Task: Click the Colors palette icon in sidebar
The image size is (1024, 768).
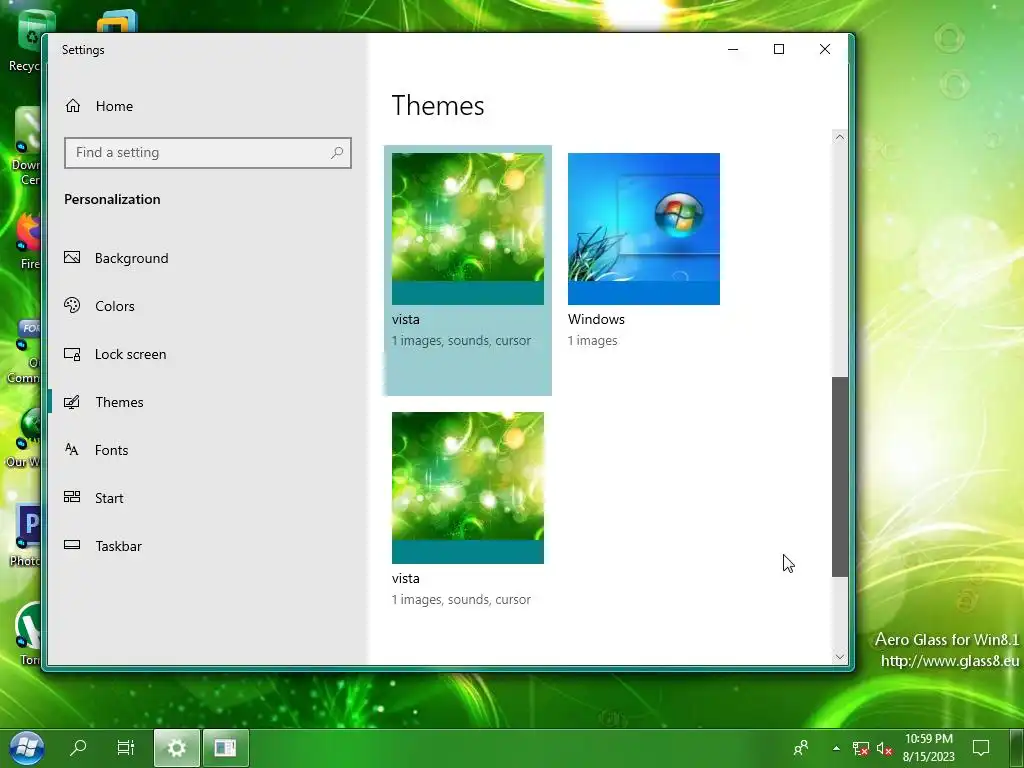Action: 72,305
